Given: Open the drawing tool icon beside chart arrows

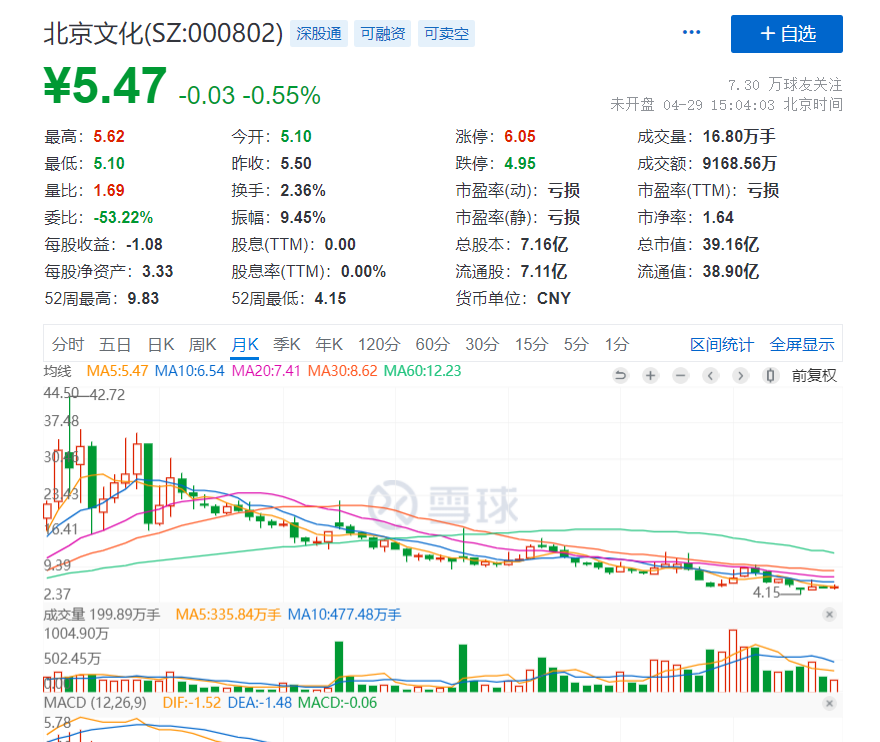Looking at the screenshot, I should 771,375.
